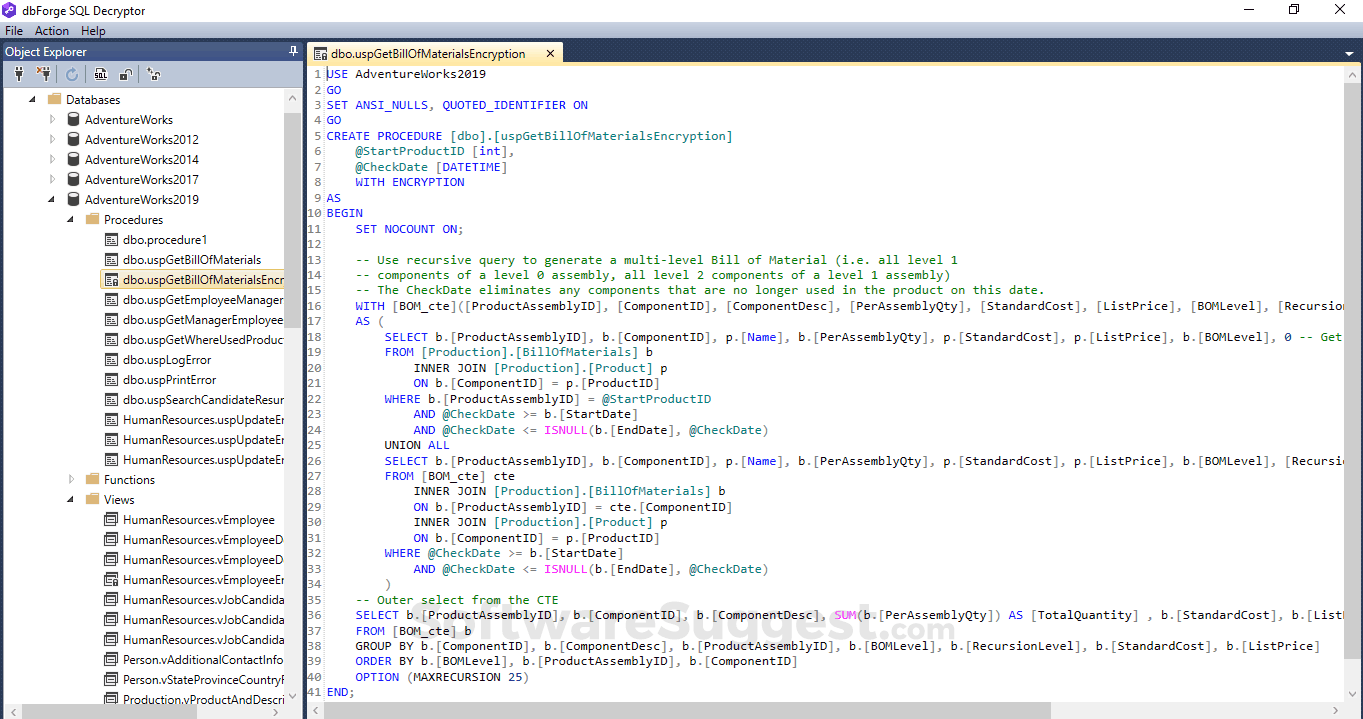Expand the AdventureWorks2012 database node
This screenshot has width=1363, height=719.
coord(53,139)
